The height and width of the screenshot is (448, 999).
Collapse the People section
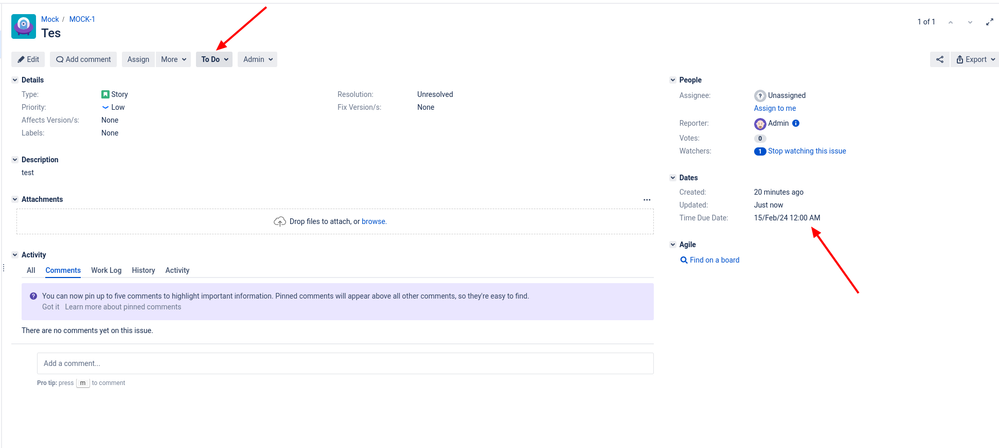click(x=673, y=80)
